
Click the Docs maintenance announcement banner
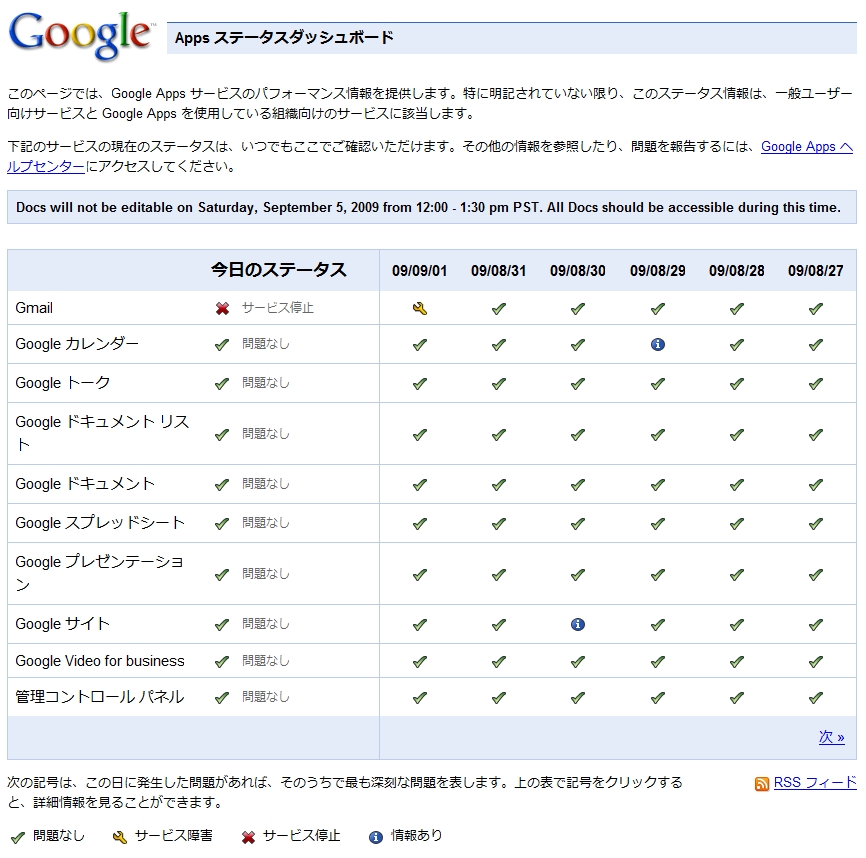click(432, 207)
